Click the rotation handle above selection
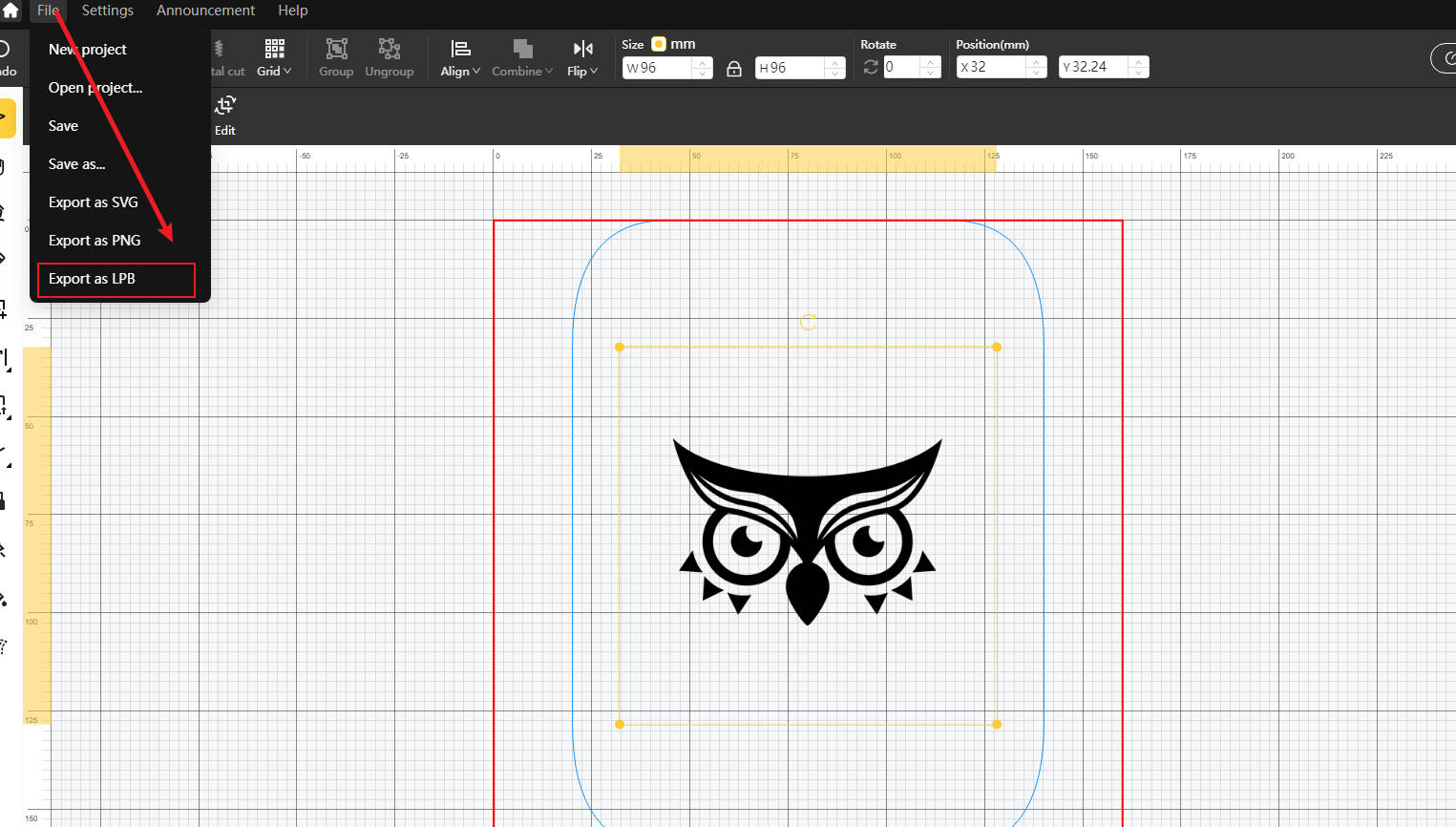 pos(808,322)
